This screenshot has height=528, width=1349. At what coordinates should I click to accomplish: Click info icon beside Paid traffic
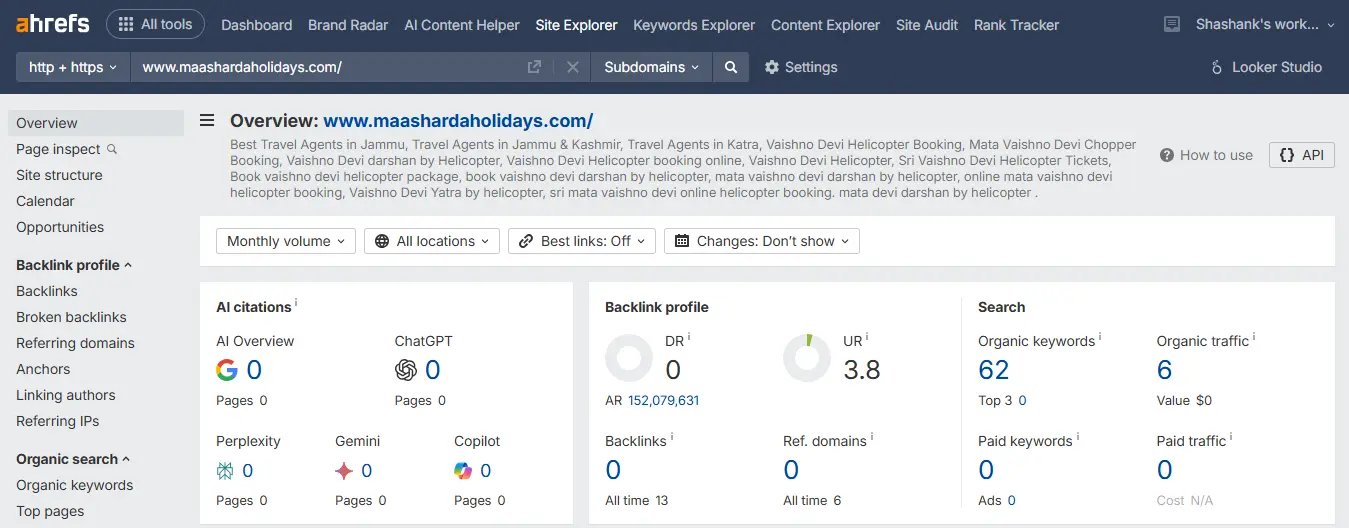click(x=1231, y=437)
